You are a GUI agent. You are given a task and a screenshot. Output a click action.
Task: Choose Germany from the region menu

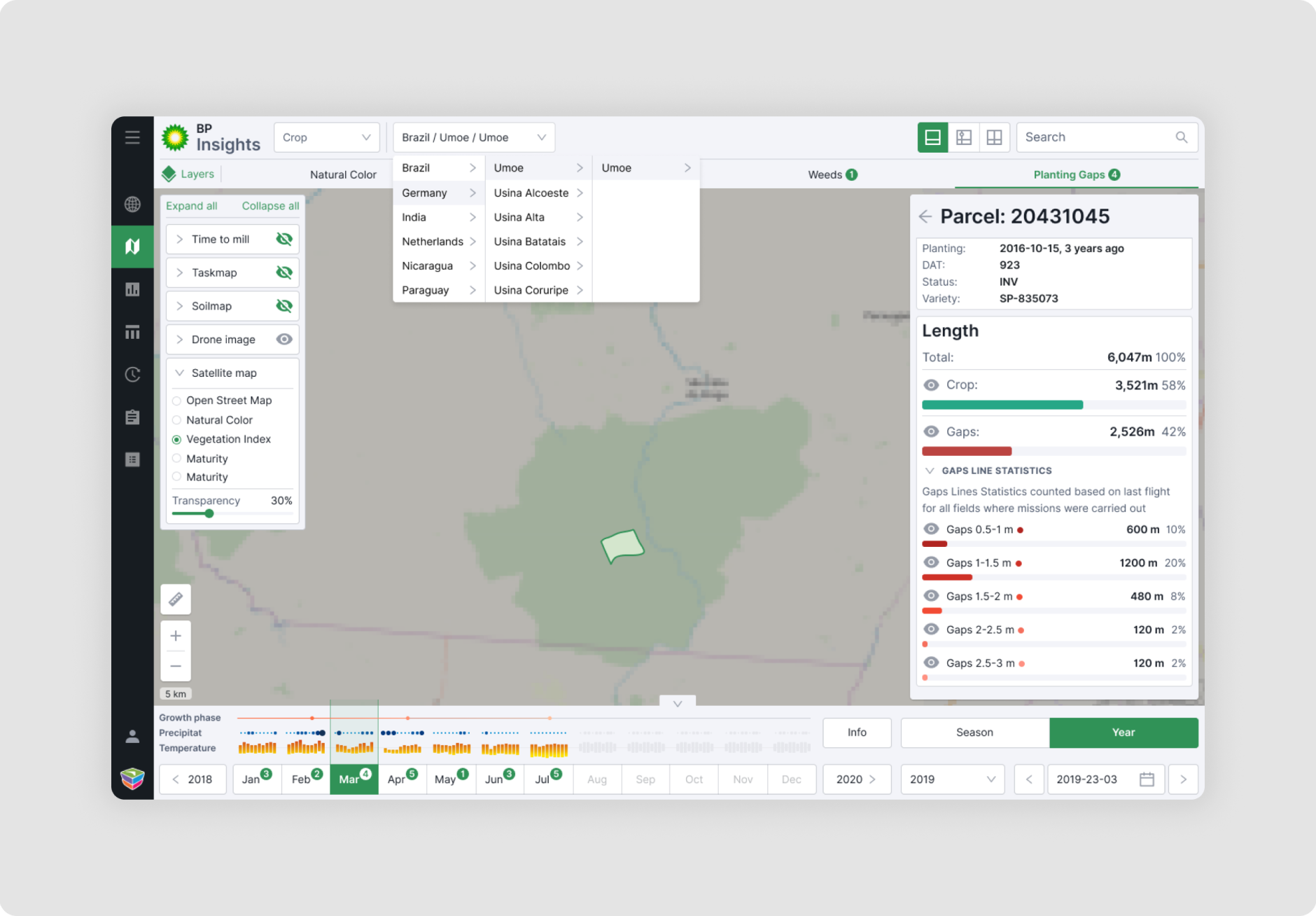(424, 193)
